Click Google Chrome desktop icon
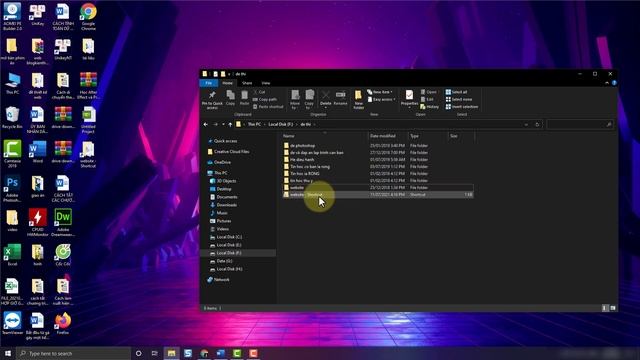 88,17
